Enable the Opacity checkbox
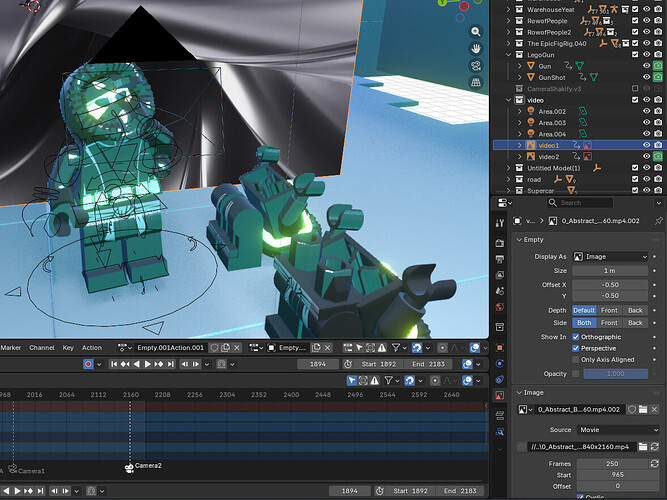 [x=576, y=374]
